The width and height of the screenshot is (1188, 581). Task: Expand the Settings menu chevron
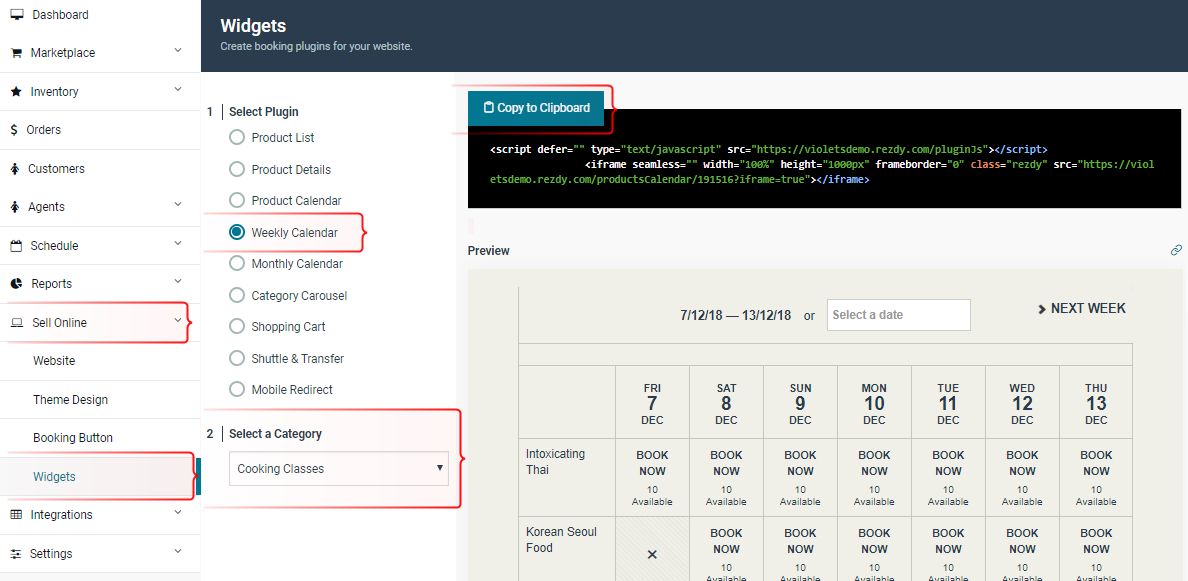(178, 552)
